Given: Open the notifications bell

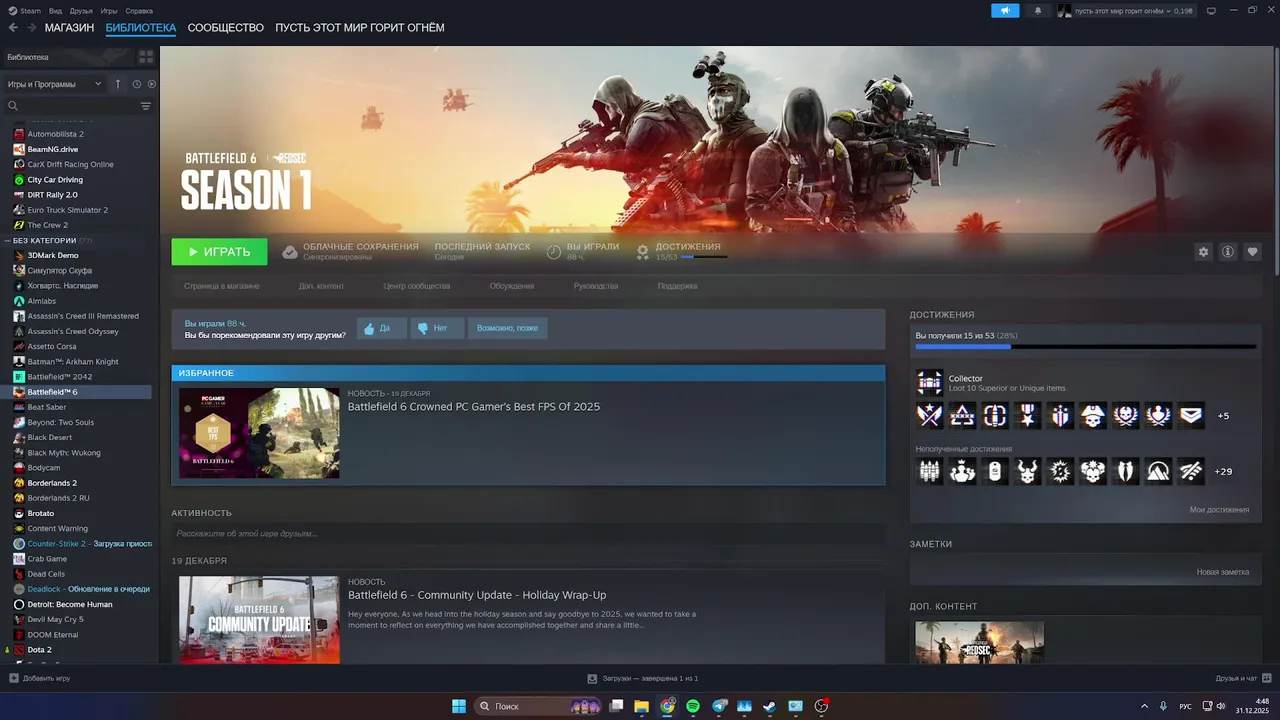Looking at the screenshot, I should [1037, 10].
